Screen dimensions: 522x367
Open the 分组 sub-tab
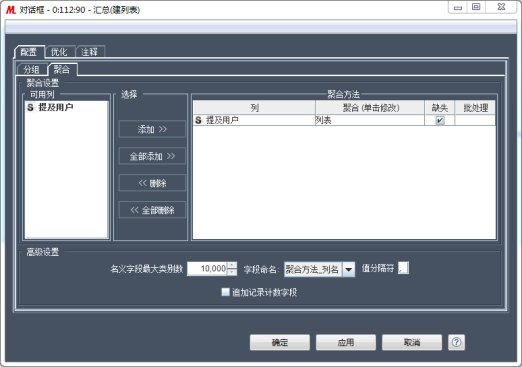pyautogui.click(x=32, y=69)
